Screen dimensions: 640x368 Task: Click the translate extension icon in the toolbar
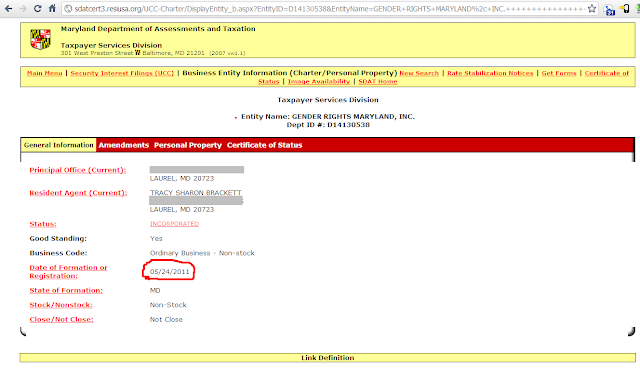609,9
